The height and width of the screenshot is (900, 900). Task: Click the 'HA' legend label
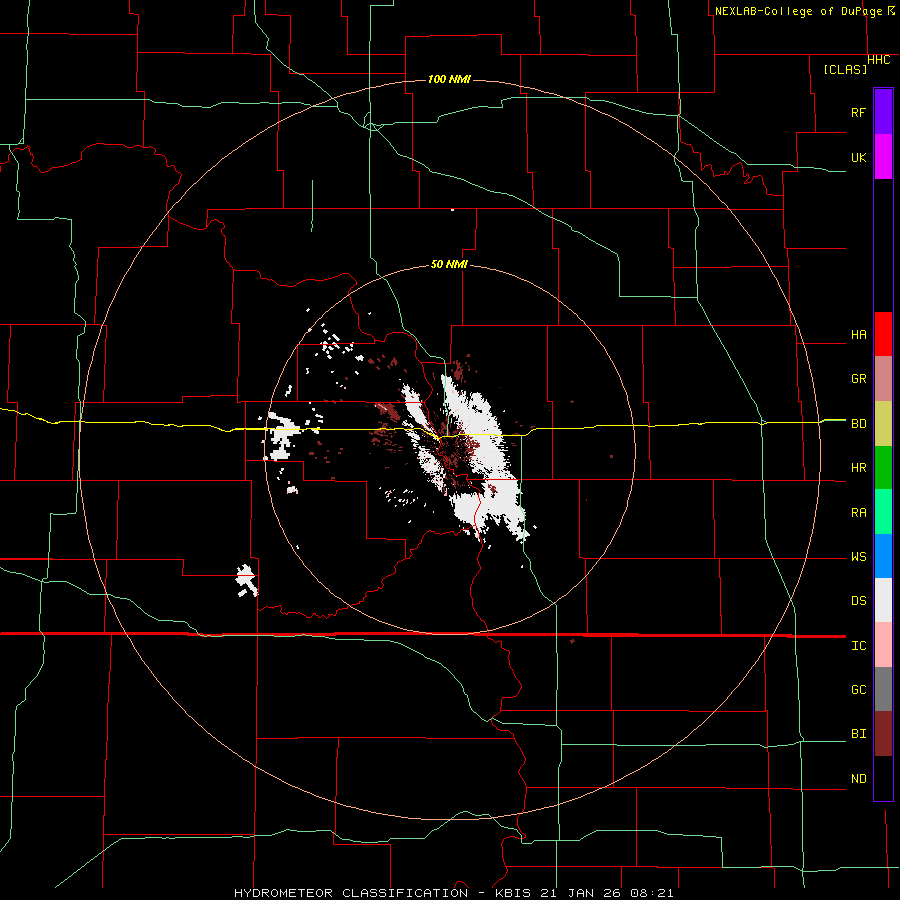859,335
